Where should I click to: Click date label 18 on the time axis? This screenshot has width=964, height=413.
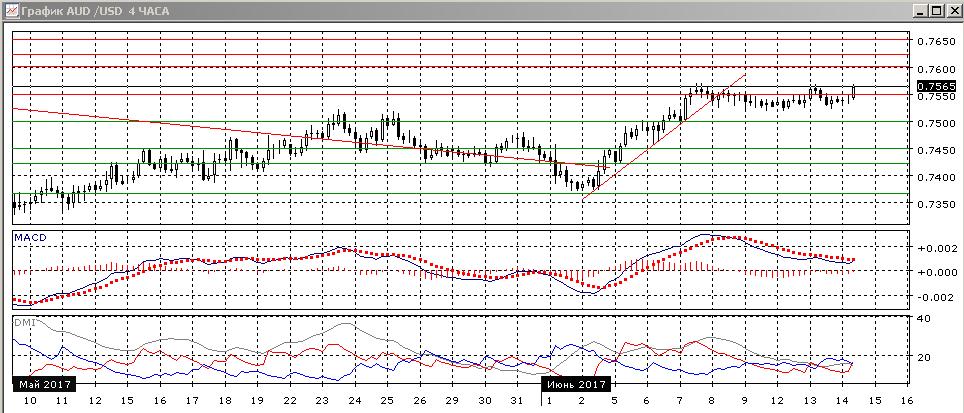click(224, 401)
